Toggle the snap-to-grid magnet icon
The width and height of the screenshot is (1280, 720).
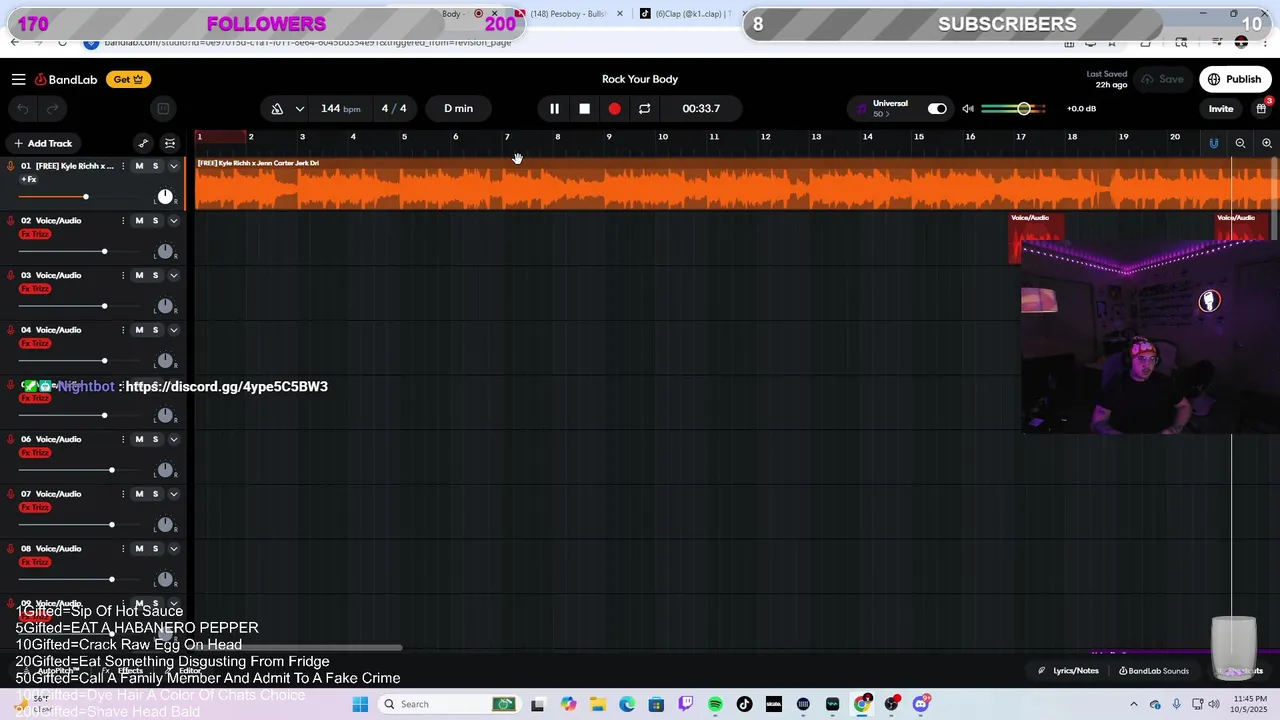point(1213,143)
